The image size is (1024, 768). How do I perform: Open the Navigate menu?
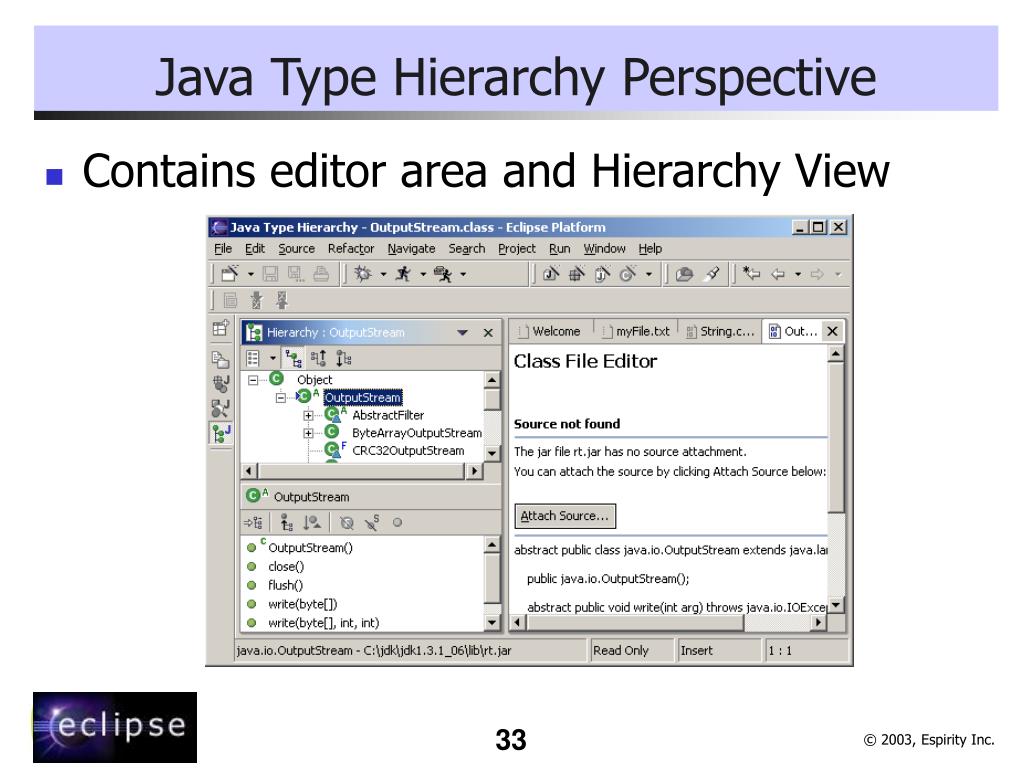411,249
